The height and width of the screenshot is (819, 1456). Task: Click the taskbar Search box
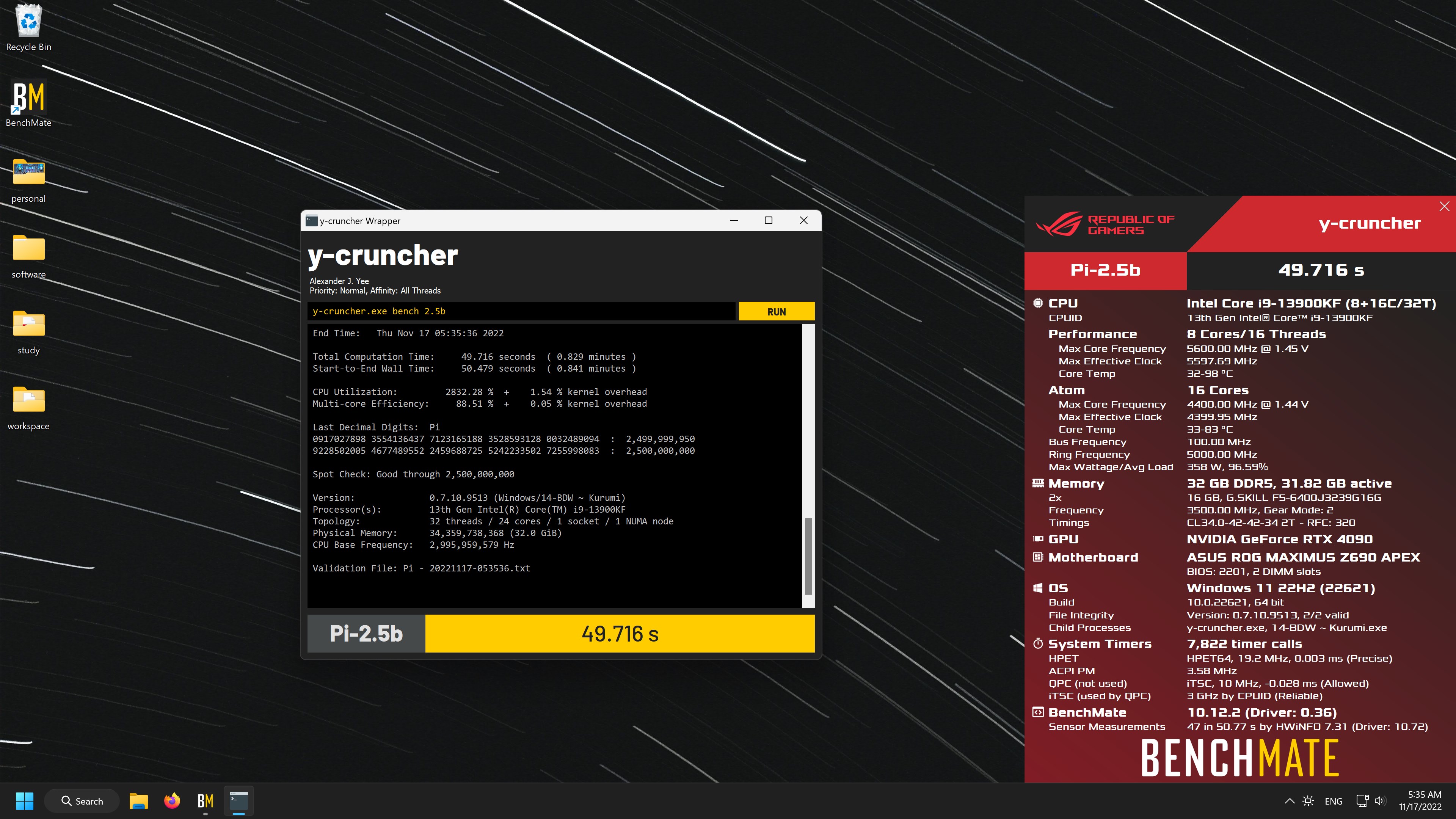(x=82, y=801)
